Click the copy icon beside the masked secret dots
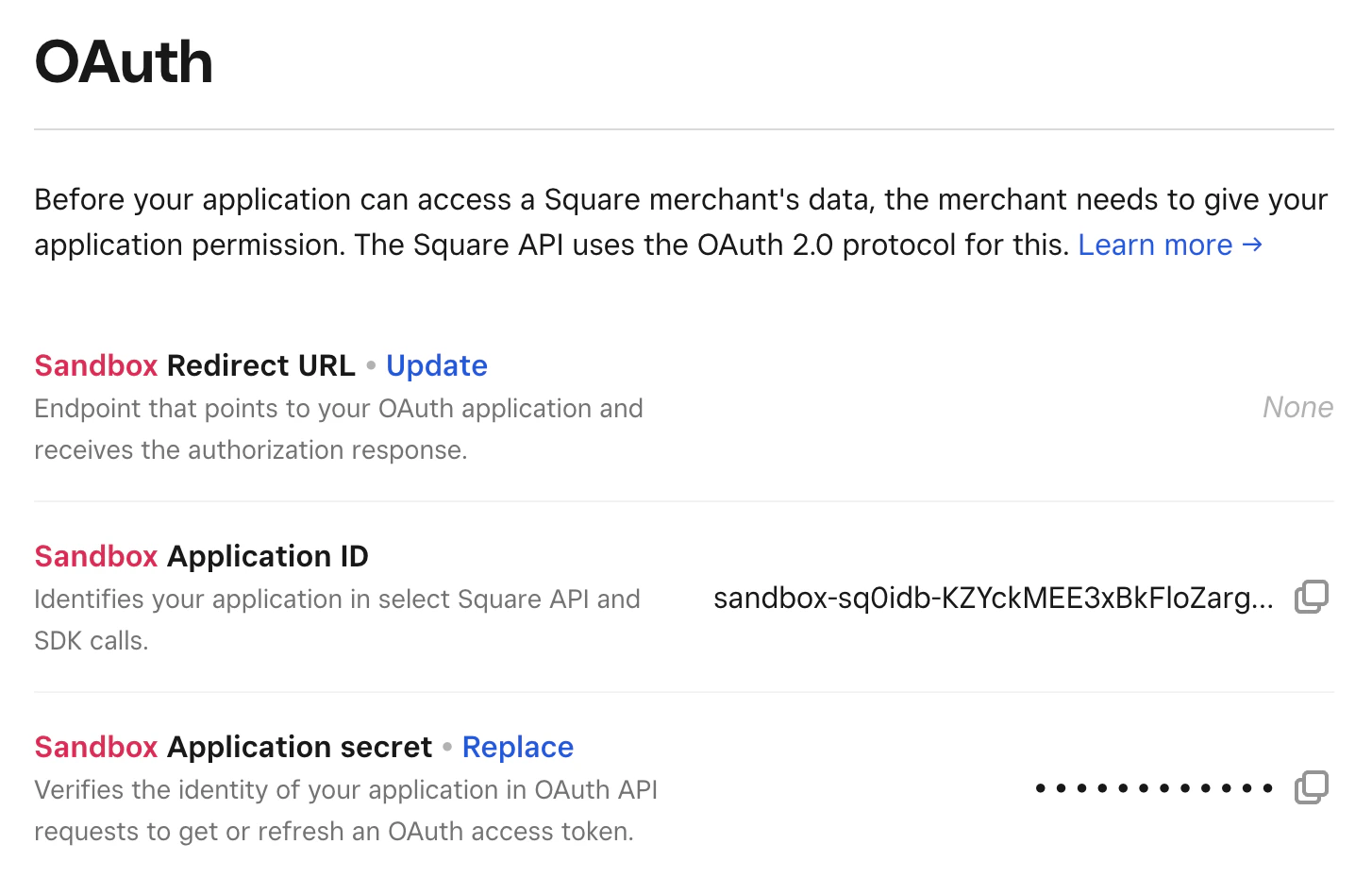Screen dimensions: 1372x878 1311,786
